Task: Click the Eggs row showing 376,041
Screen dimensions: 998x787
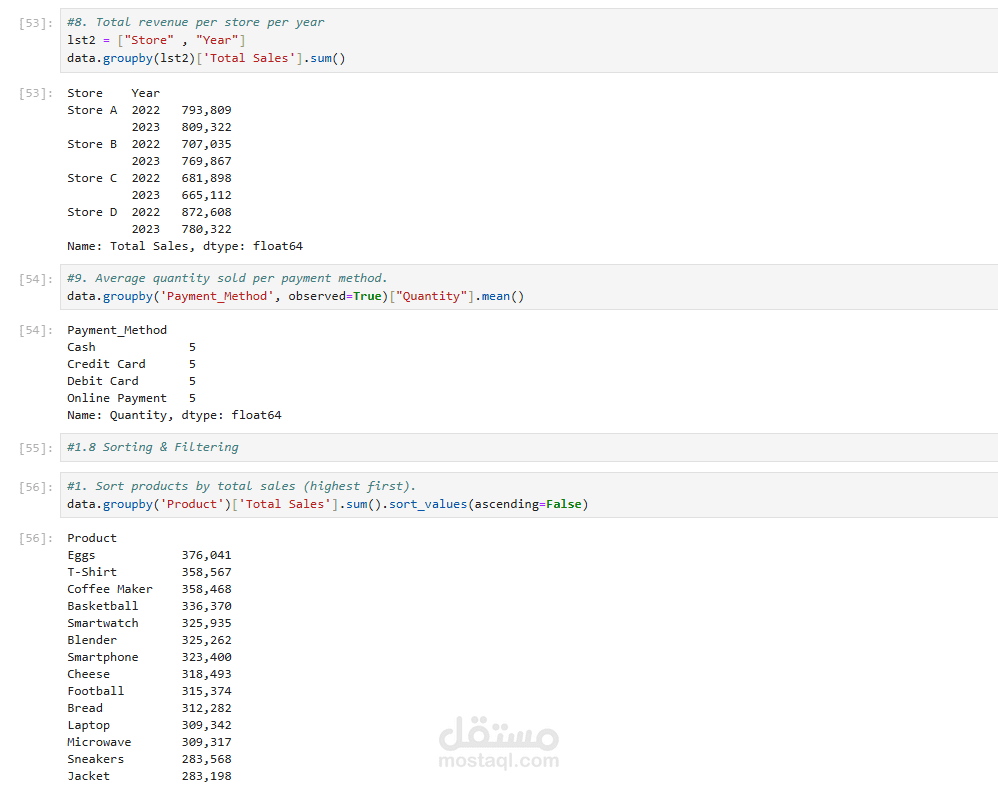Action: [x=149, y=555]
